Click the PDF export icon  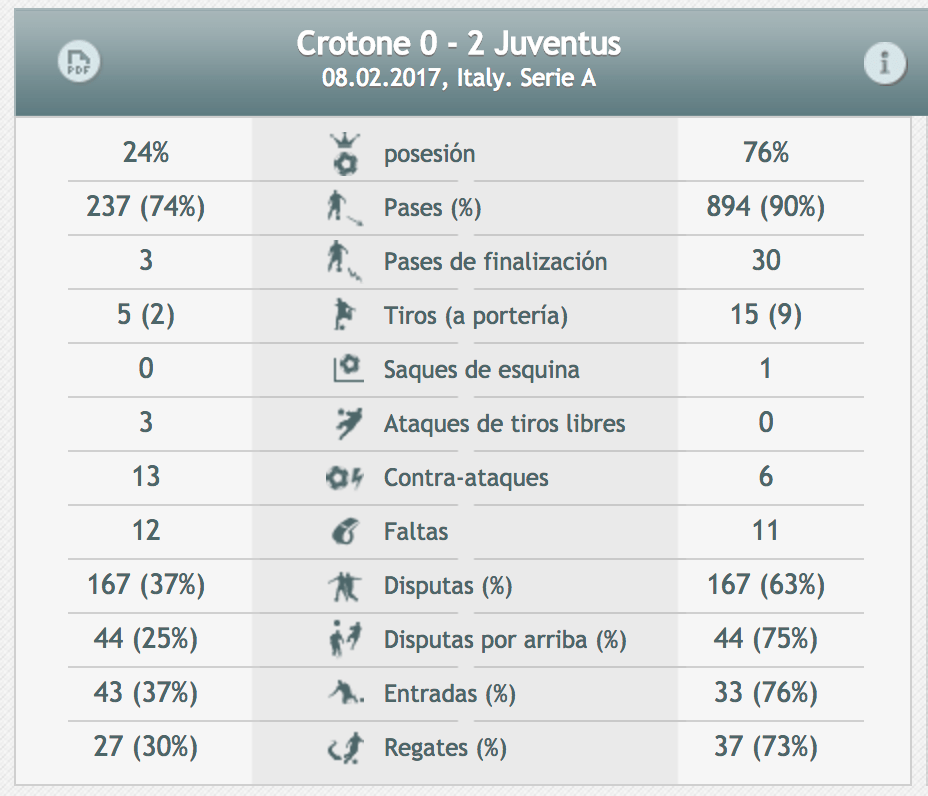click(x=78, y=63)
